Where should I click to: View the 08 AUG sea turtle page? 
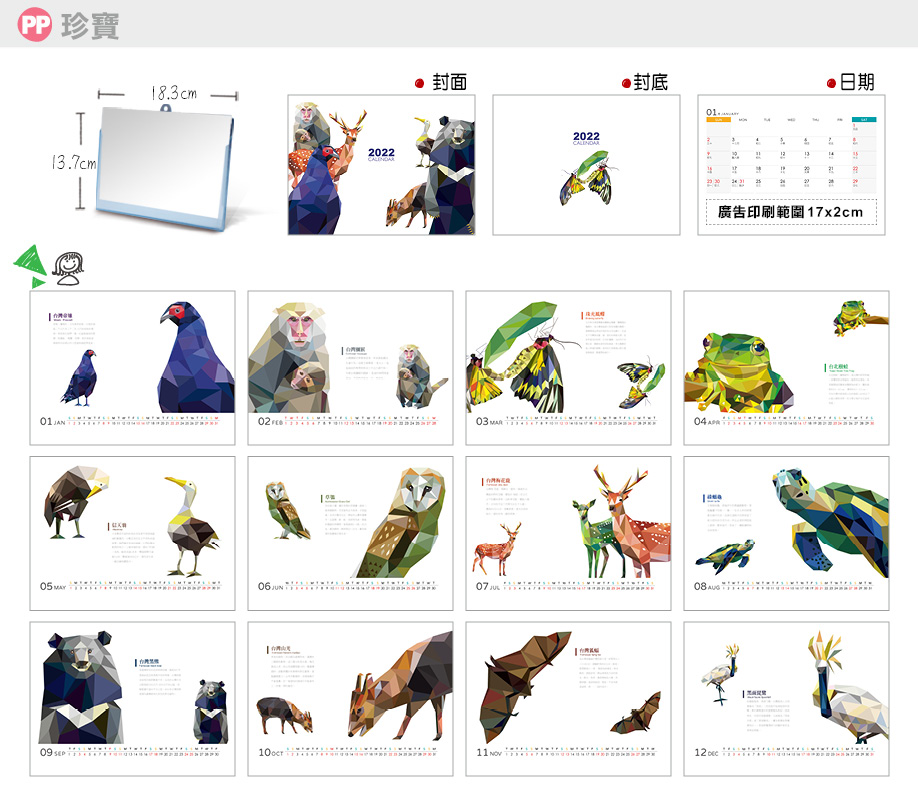[786, 533]
